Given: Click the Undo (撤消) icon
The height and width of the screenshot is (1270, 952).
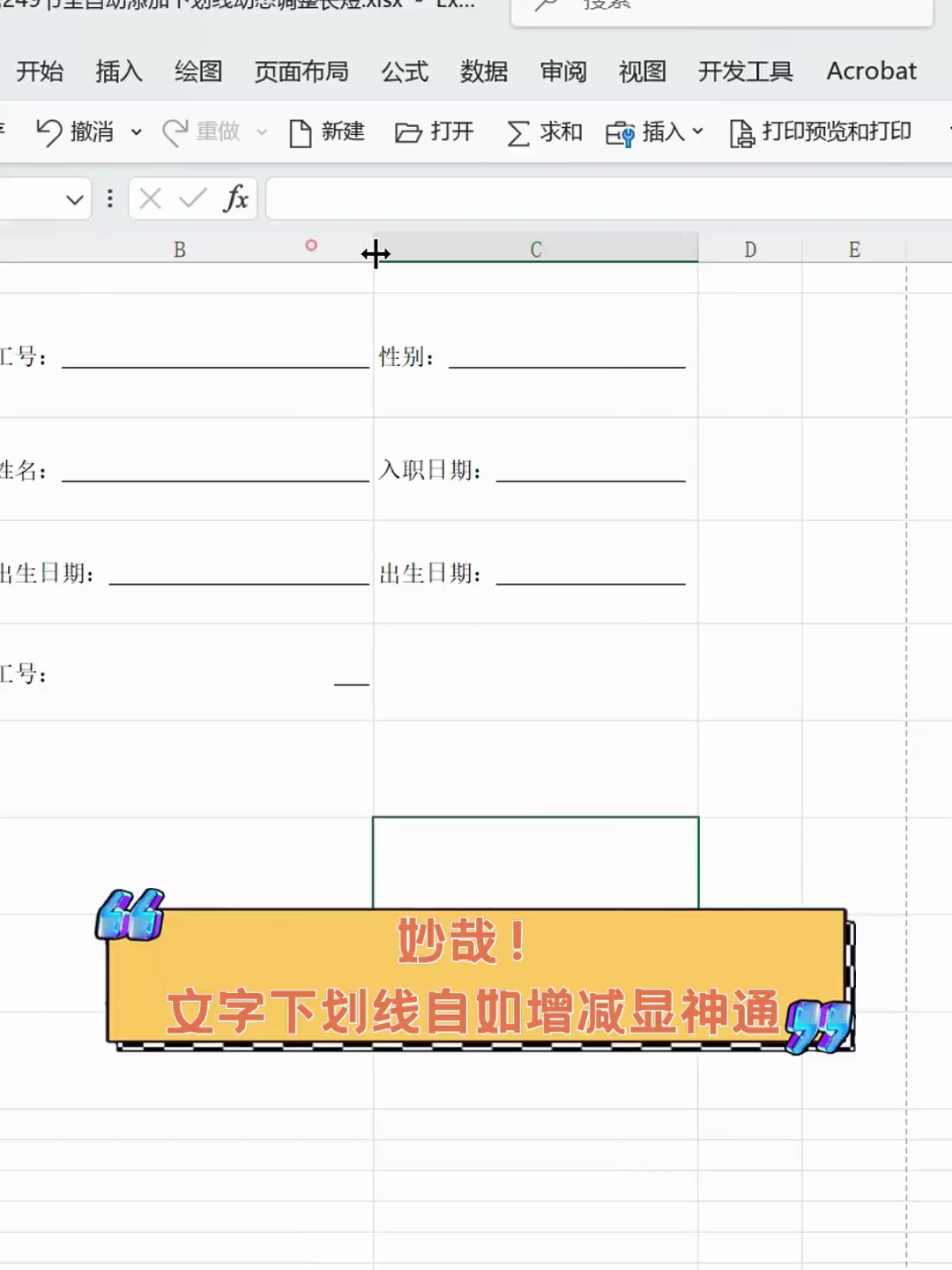Looking at the screenshot, I should point(50,132).
